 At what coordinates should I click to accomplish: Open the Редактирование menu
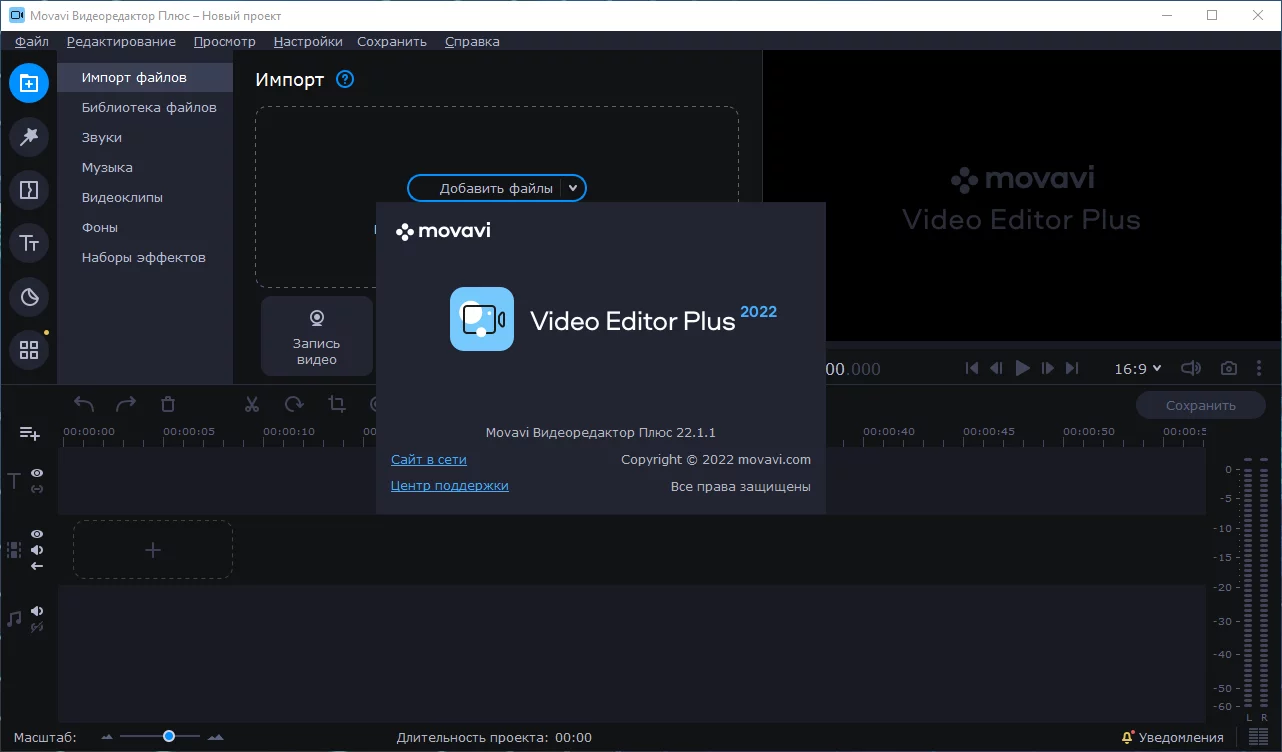coord(121,41)
